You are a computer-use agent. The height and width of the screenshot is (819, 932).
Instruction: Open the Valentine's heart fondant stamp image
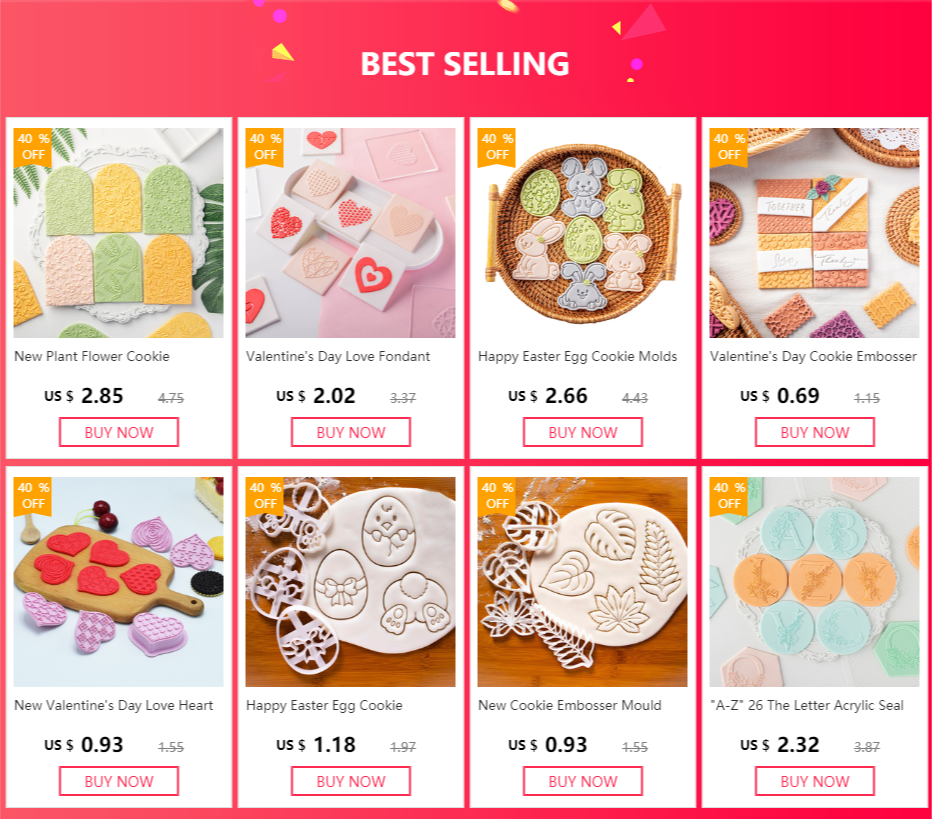click(351, 233)
